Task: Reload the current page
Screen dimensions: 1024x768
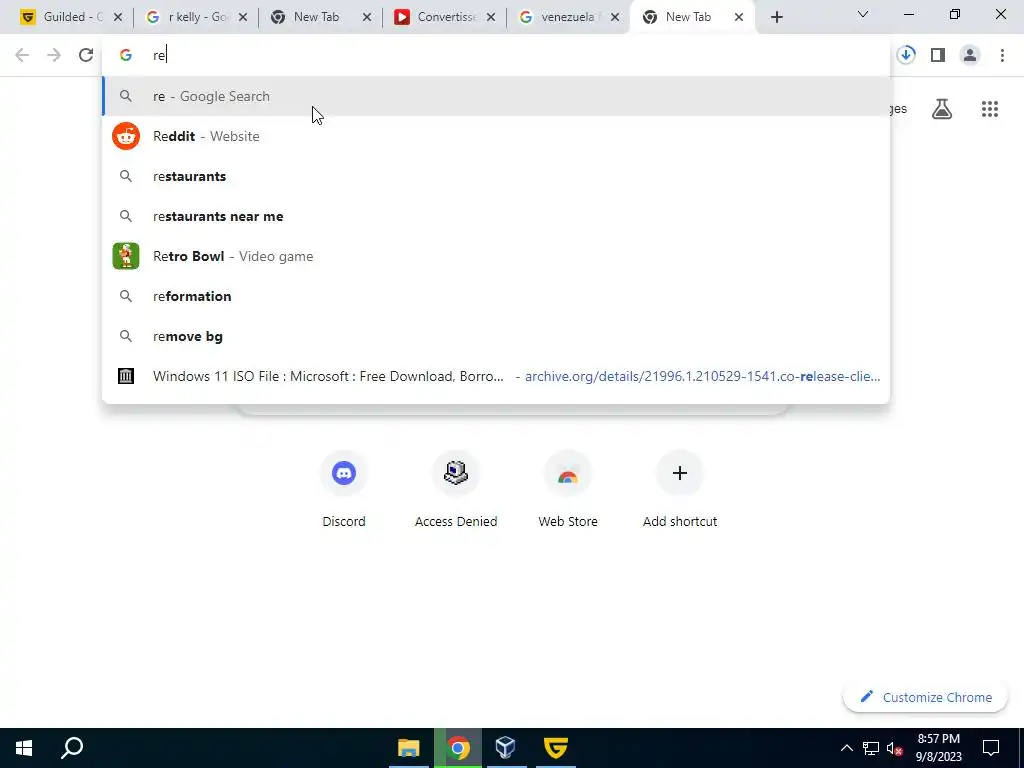Action: (x=86, y=55)
